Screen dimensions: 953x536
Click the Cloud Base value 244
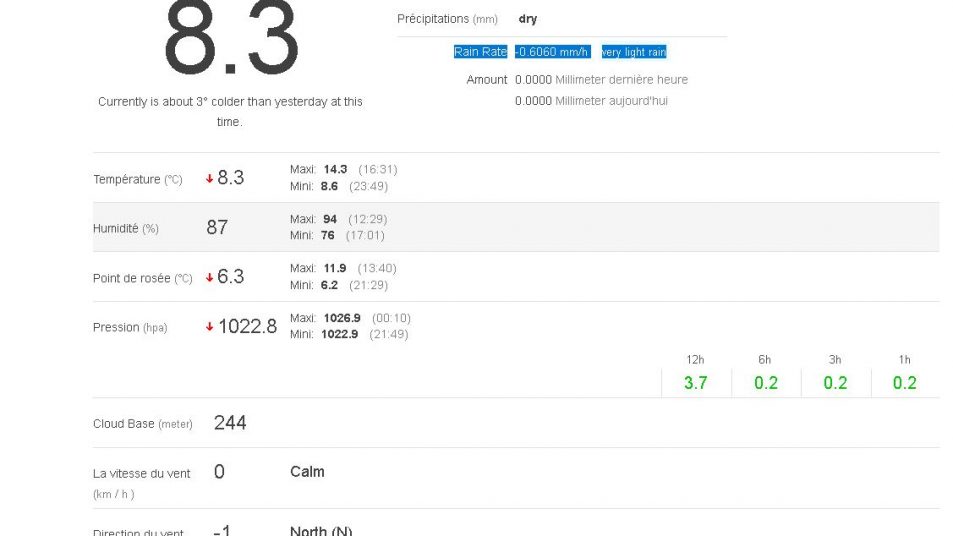click(x=230, y=423)
